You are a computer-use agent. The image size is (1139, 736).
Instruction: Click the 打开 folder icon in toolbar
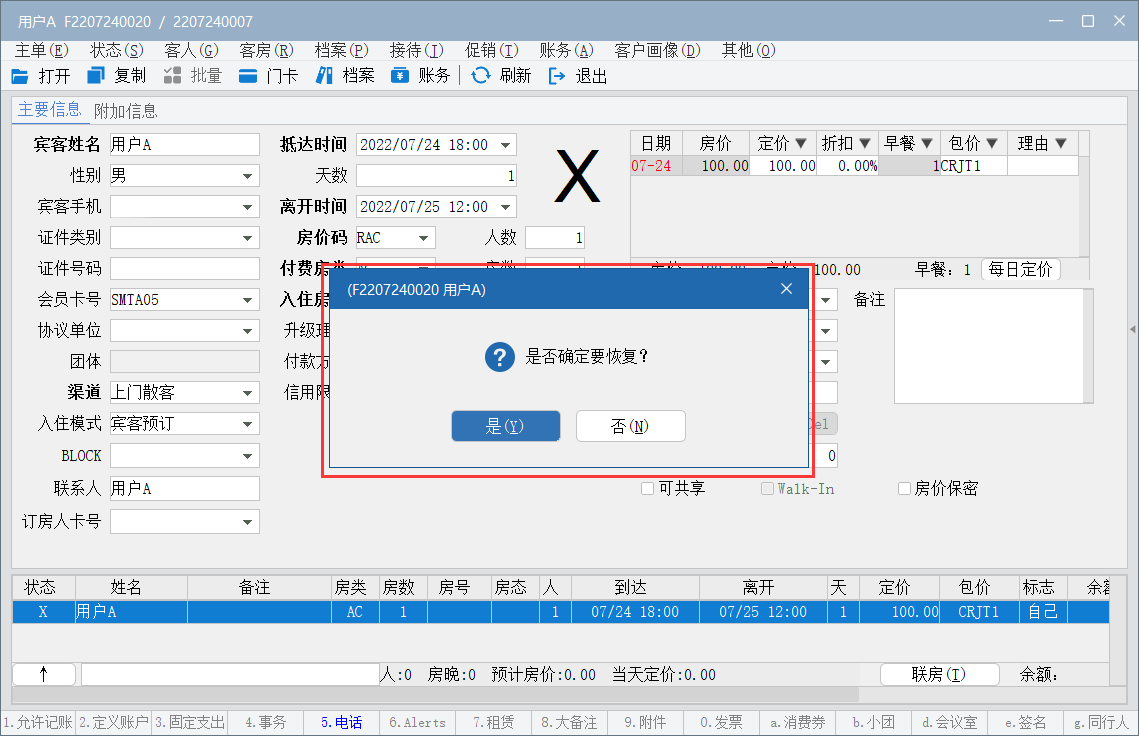tap(20, 76)
